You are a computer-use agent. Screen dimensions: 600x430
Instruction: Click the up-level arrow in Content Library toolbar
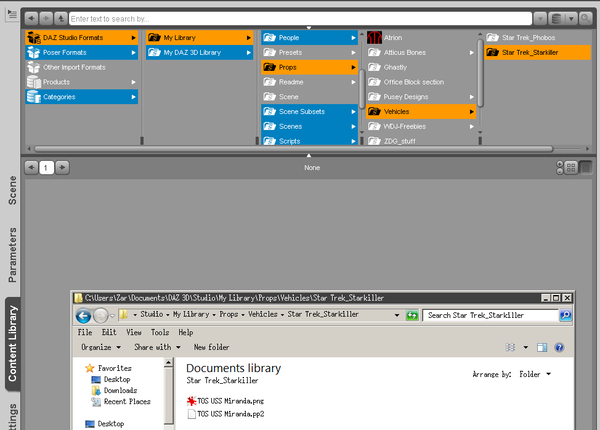coord(60,18)
